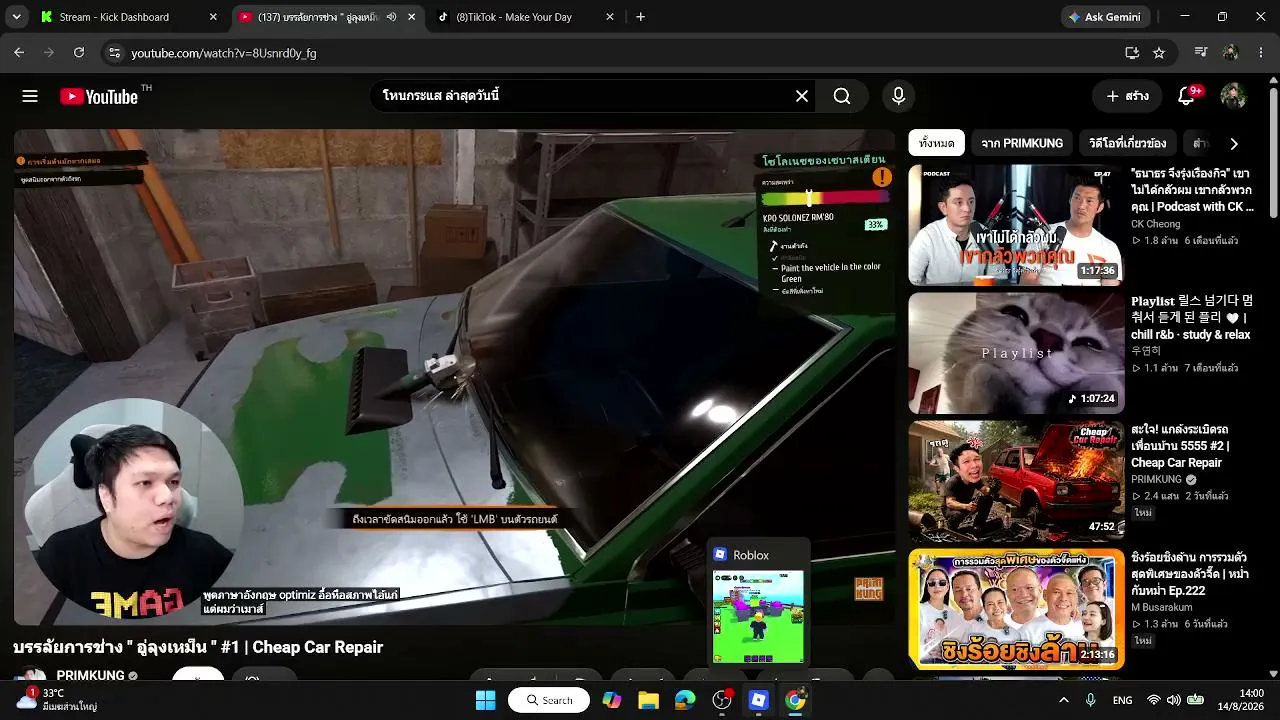
Task: Click the address bar URL
Action: pos(224,53)
